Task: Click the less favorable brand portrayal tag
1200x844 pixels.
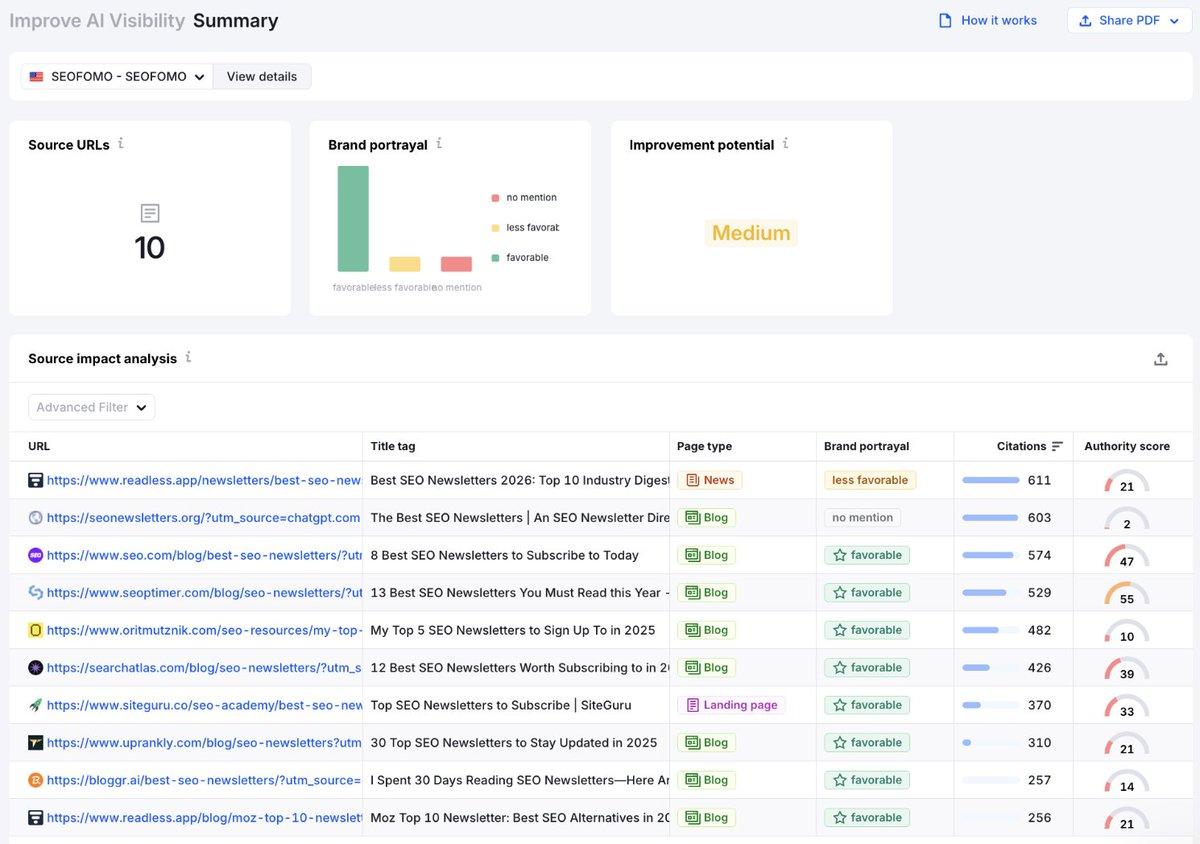Action: [x=870, y=480]
